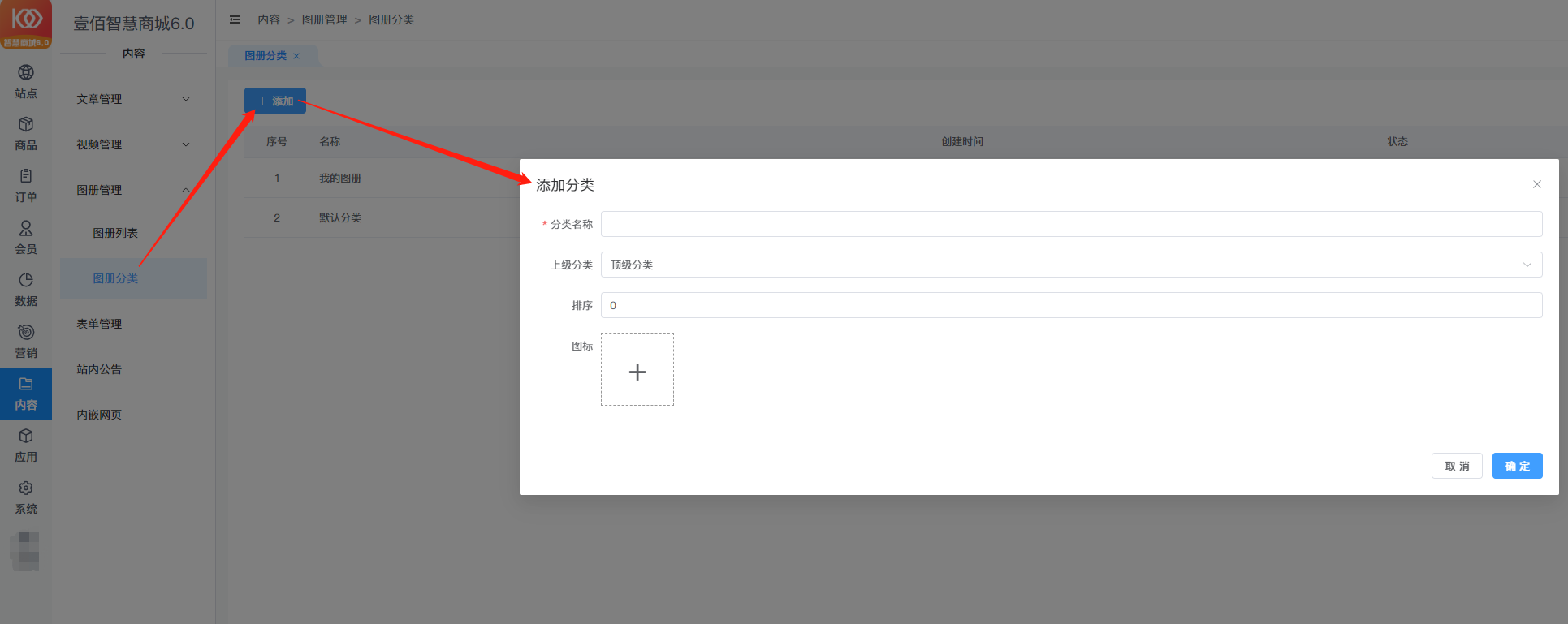Toggle the hamburger menu collapse icon
The width and height of the screenshot is (1568, 624).
pyautogui.click(x=235, y=19)
